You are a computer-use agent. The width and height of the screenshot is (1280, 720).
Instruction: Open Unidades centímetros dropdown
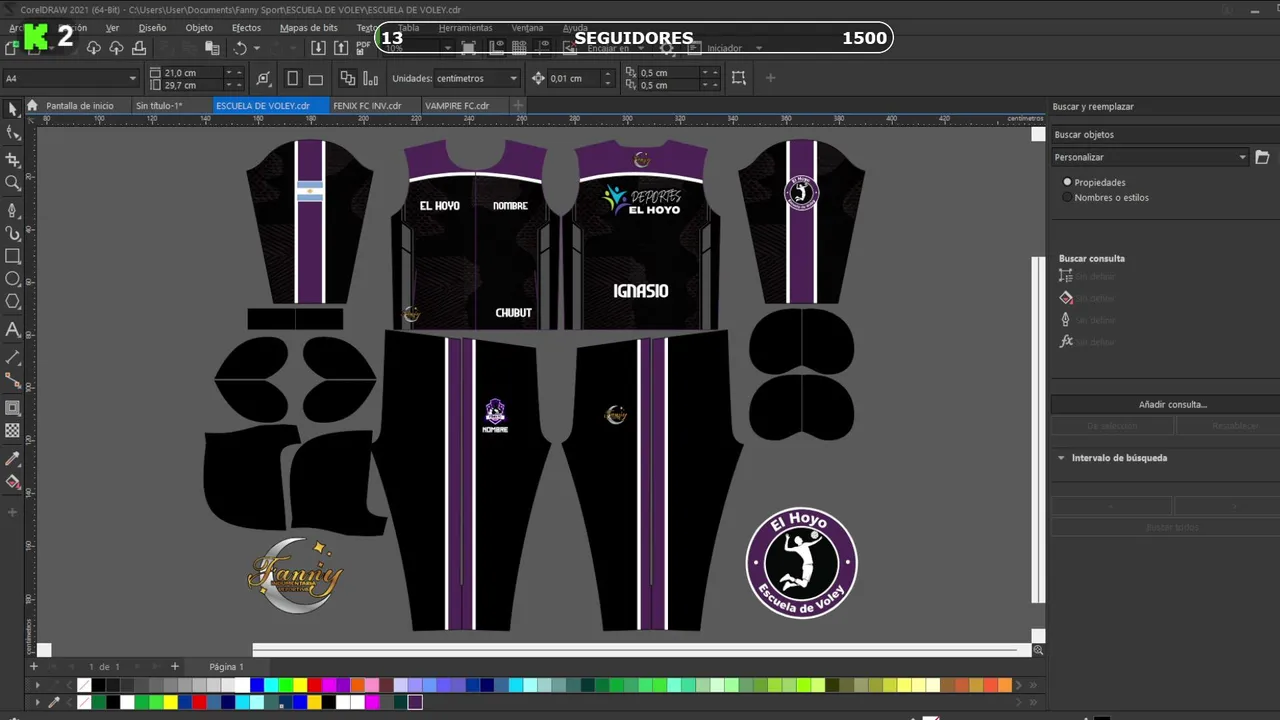[x=477, y=78]
